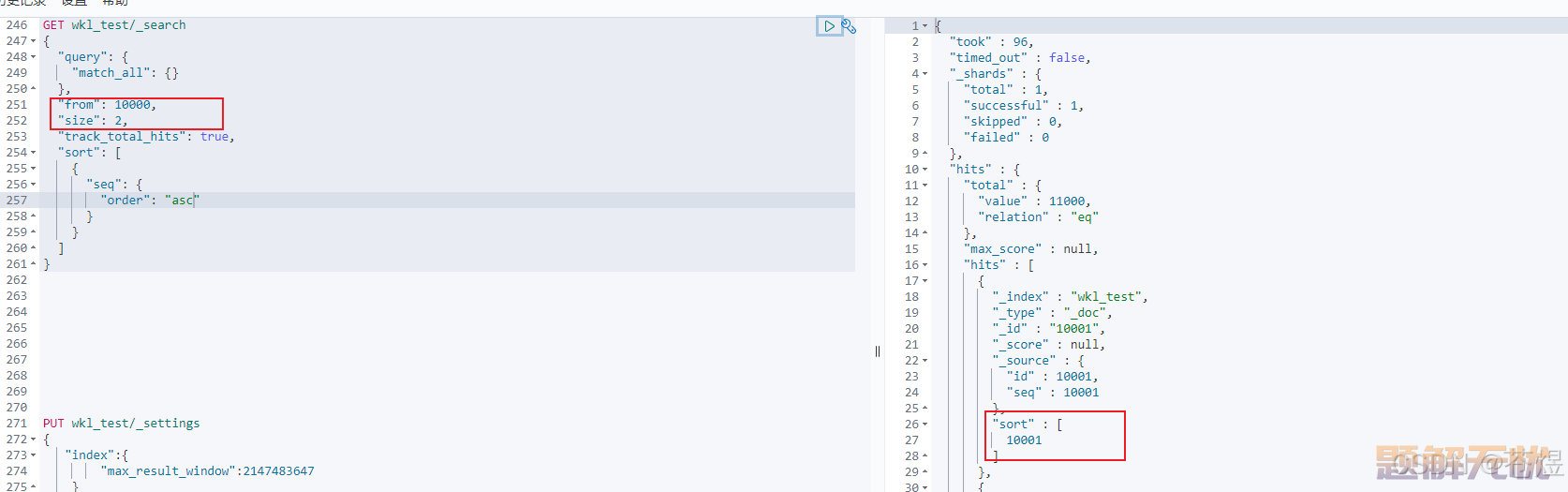Collapse the response root at output line 1
Image resolution: width=1568 pixels, height=492 pixels.
[x=925, y=26]
